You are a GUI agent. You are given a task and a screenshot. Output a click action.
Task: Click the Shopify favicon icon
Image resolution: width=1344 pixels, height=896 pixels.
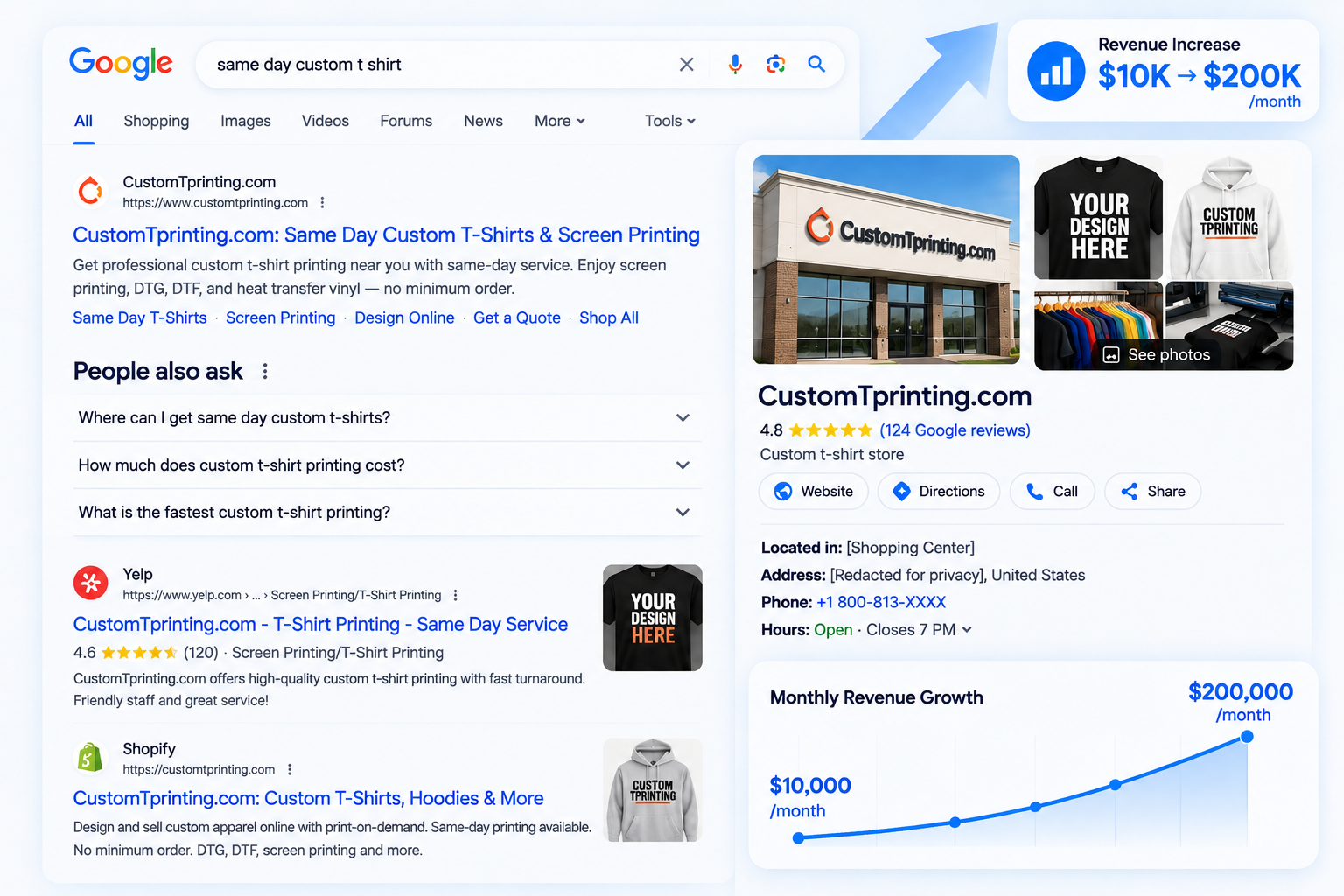(90, 758)
